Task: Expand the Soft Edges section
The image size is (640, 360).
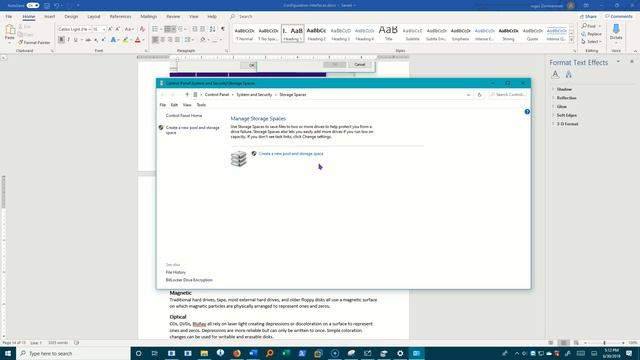Action: [x=566, y=115]
